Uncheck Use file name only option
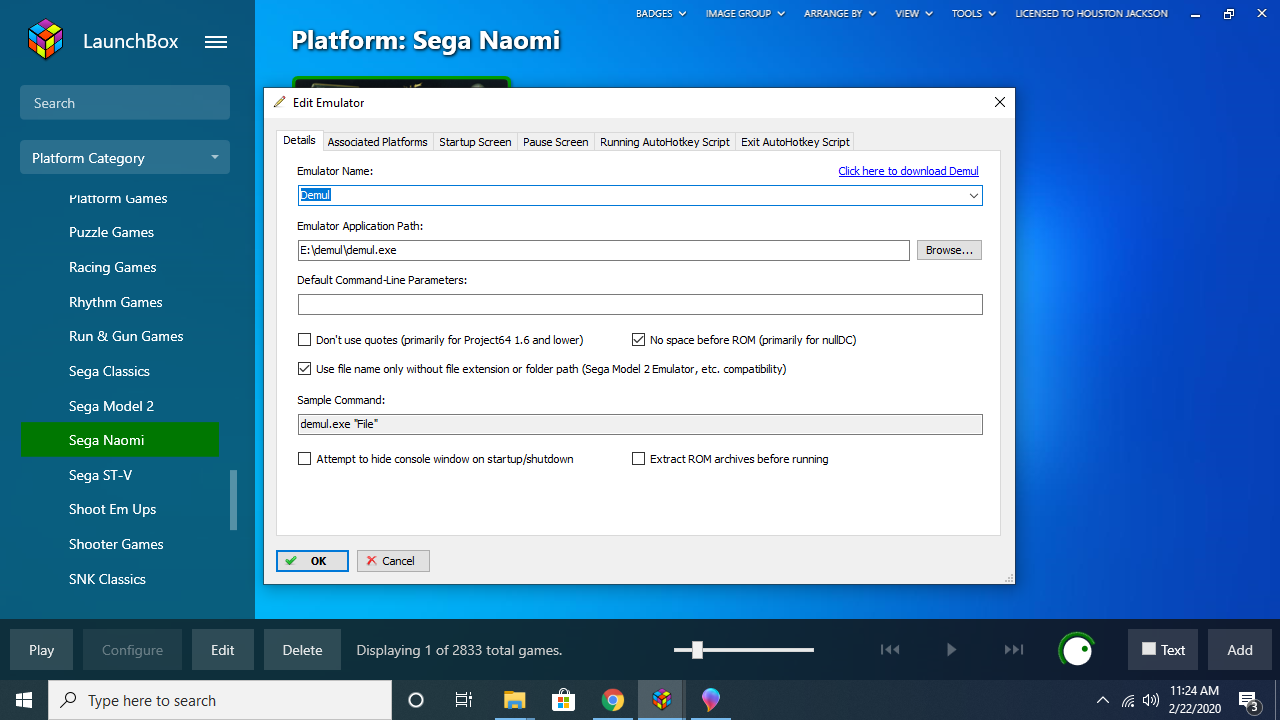Screen dimensions: 1280x720 click(305, 369)
